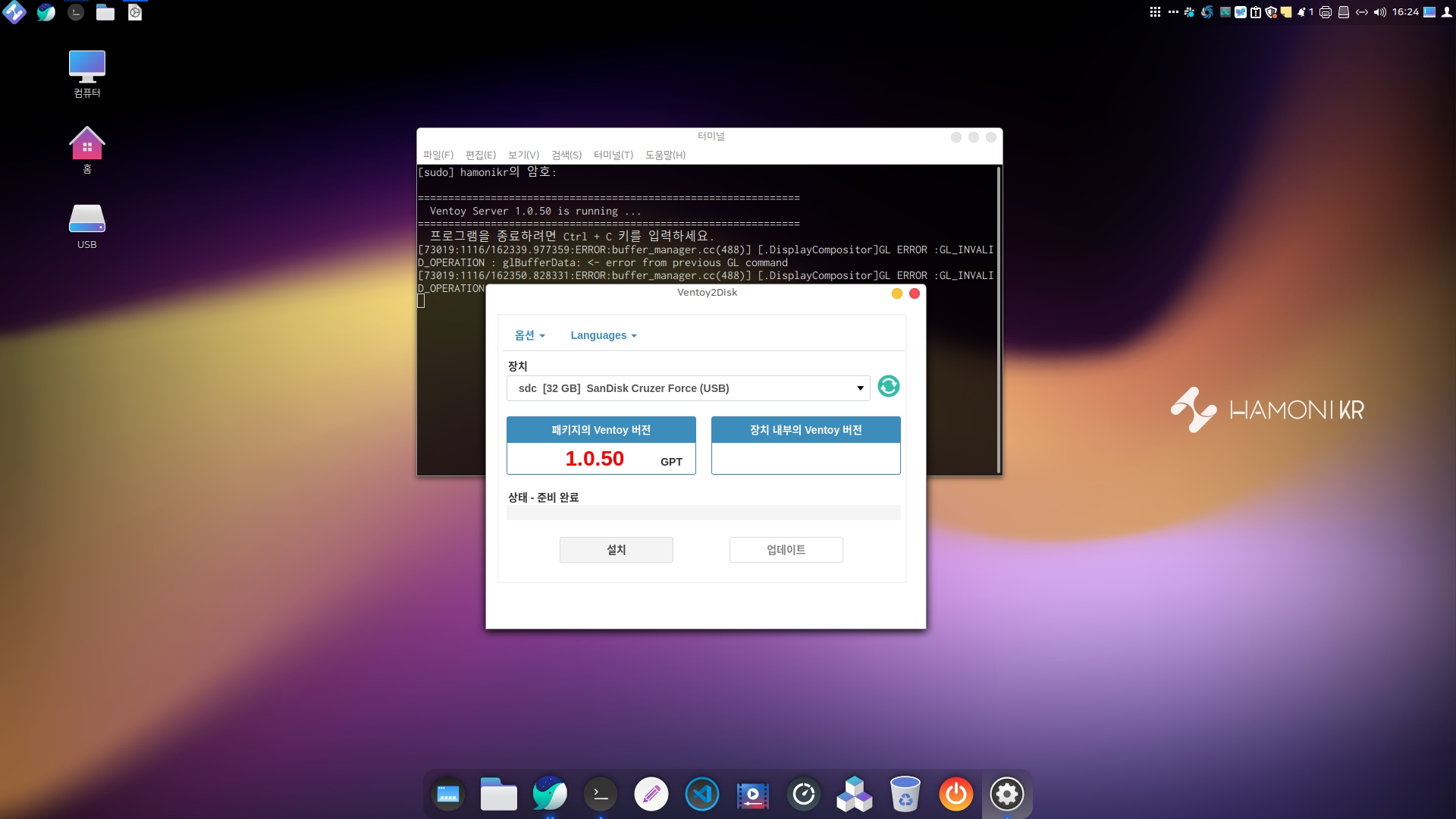Click the status progress bar
Screen dimensions: 1456x819
pos(703,513)
